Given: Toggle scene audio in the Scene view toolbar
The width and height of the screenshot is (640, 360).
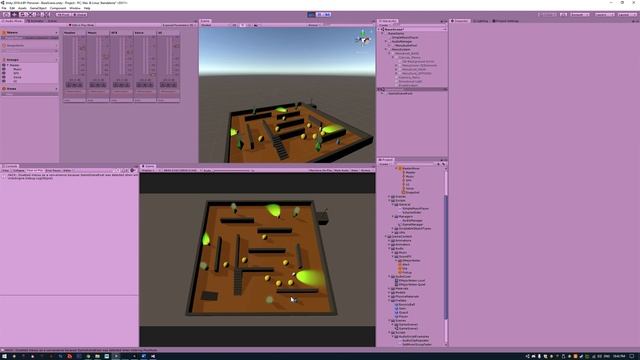Looking at the screenshot, I should coord(249,25).
